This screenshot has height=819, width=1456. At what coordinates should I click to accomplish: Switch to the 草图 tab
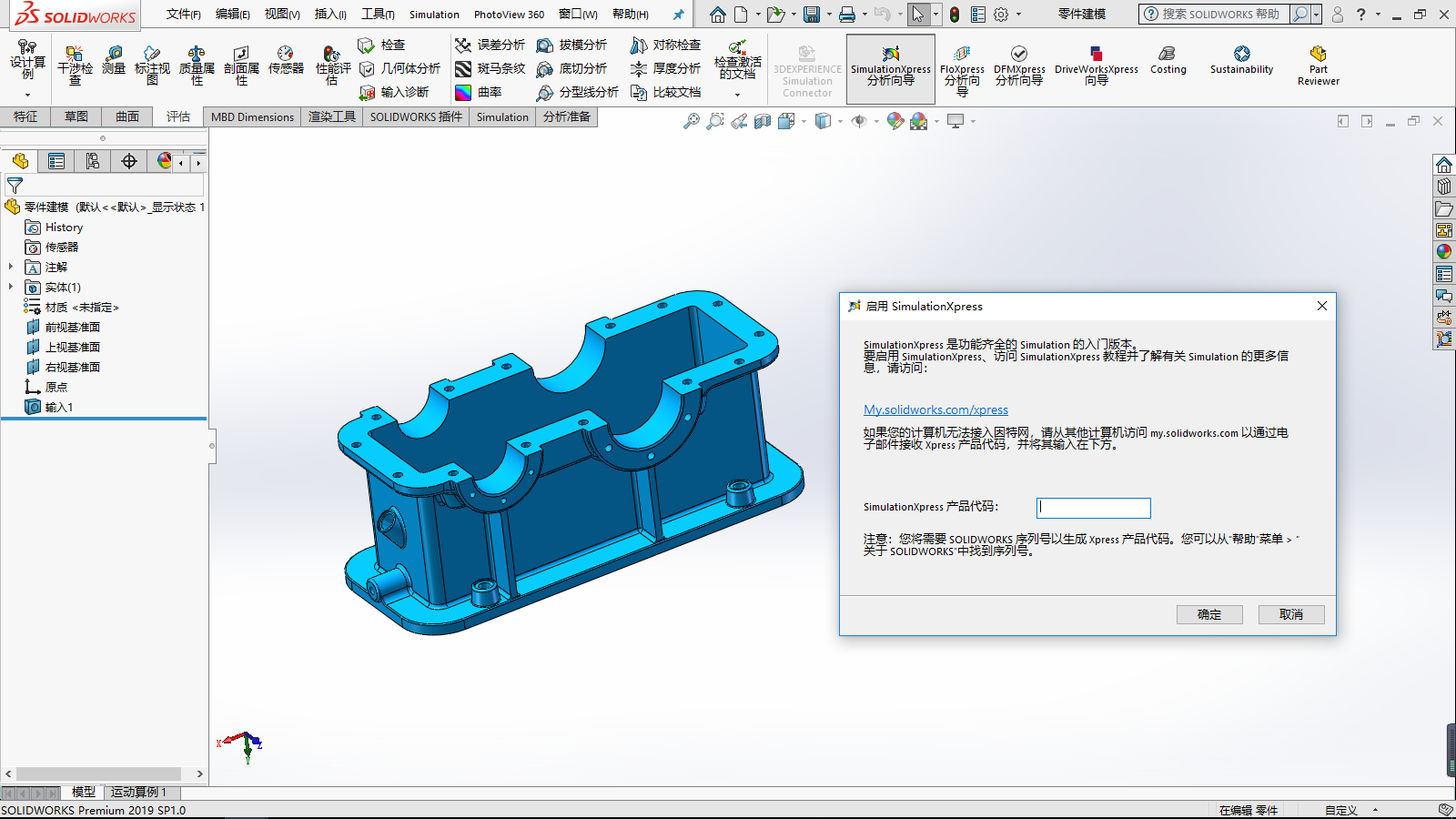76,116
